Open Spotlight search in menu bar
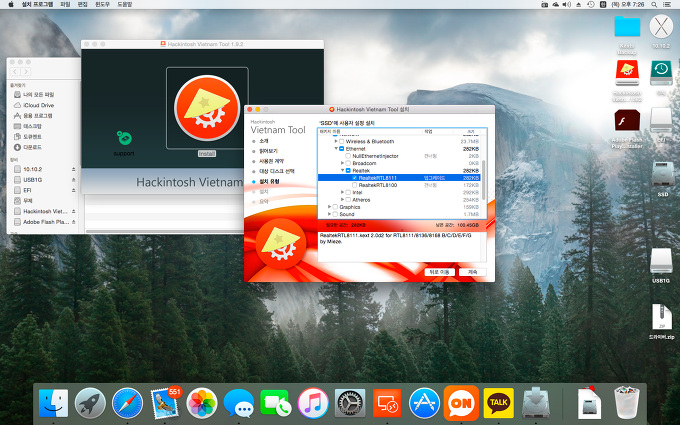 click(654, 4)
